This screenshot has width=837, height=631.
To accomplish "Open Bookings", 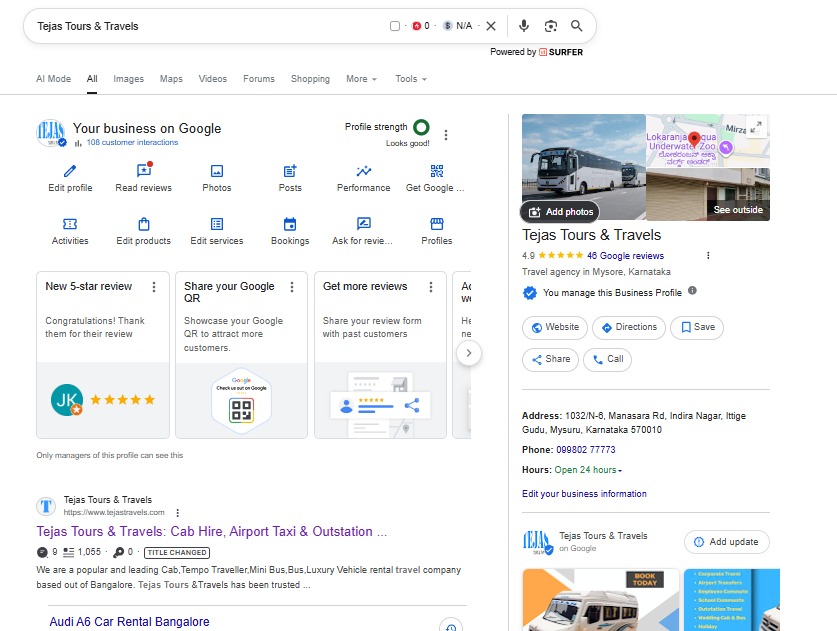I will pos(290,231).
